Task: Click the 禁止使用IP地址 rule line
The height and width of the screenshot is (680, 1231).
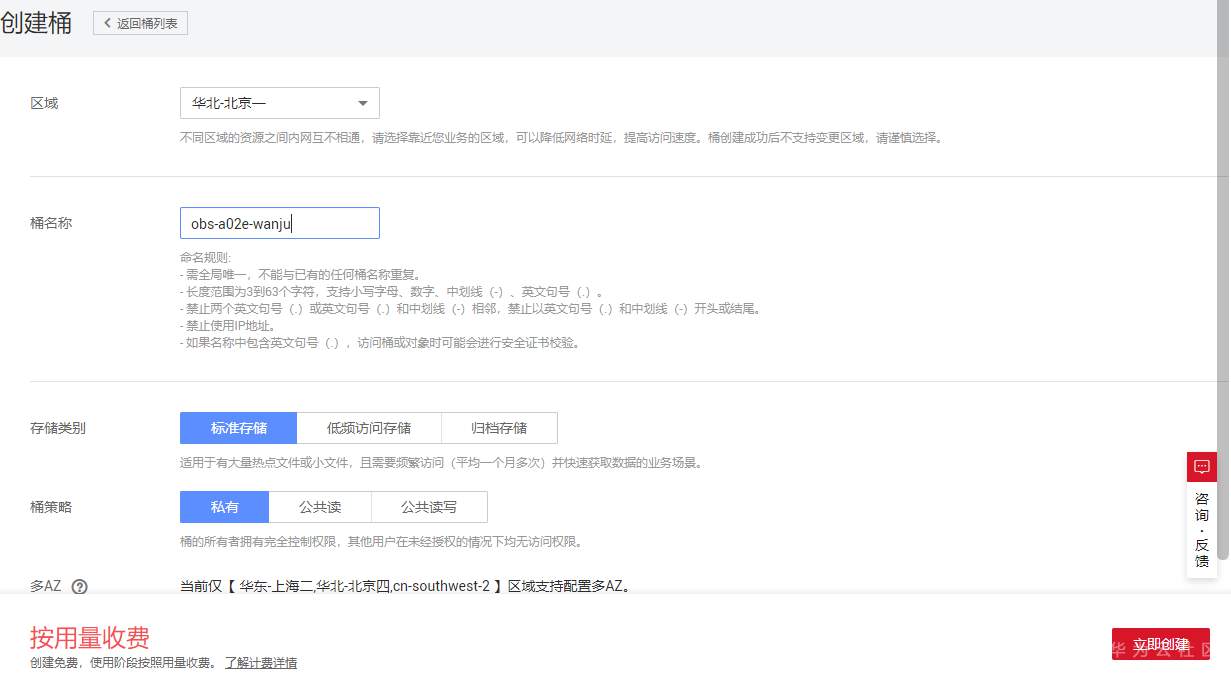Action: [x=228, y=326]
